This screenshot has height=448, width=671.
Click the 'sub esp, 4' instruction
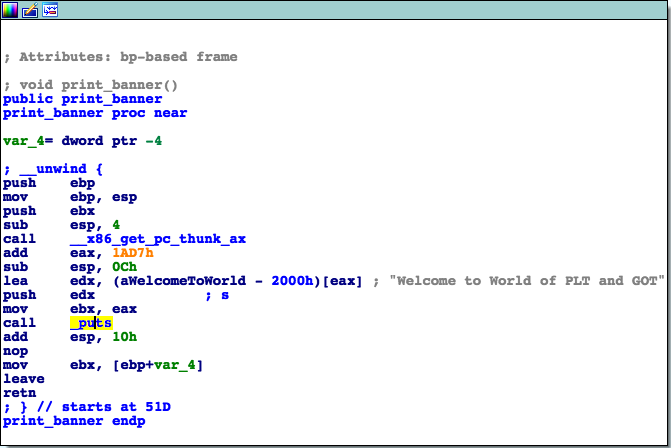[61, 225]
